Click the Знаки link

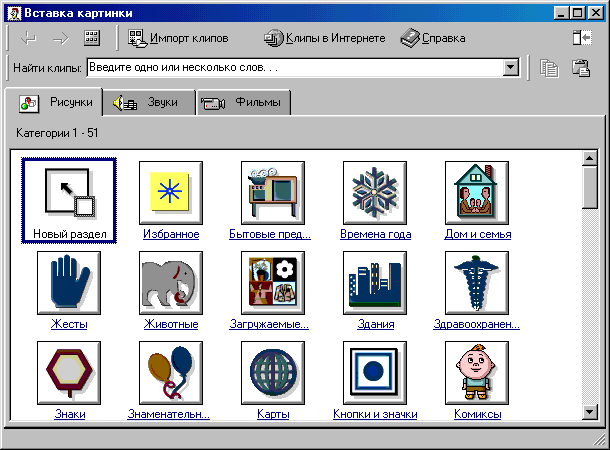70,414
